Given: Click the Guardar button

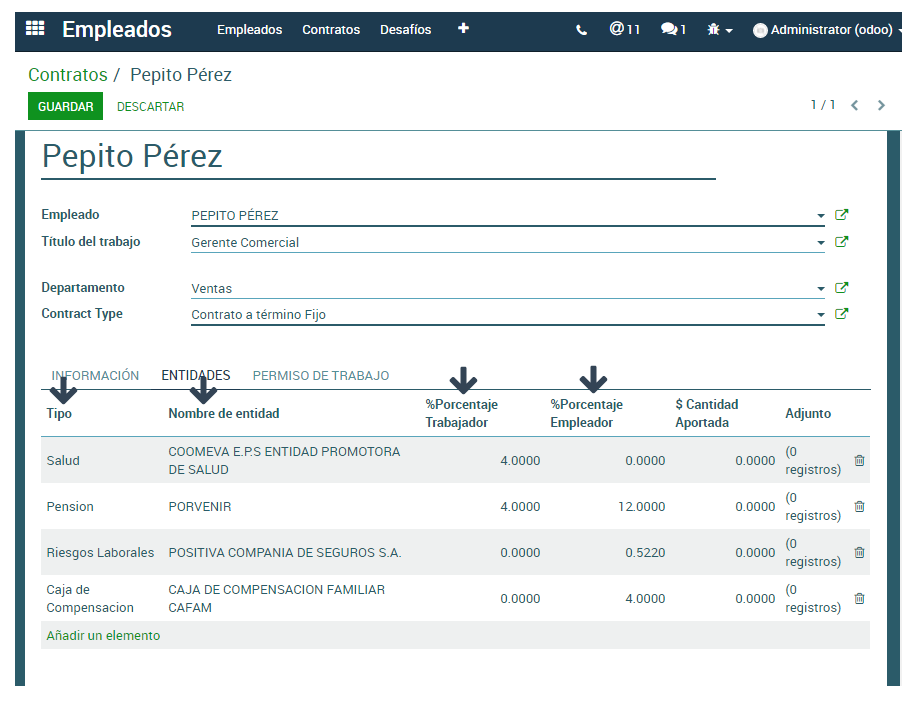Looking at the screenshot, I should [x=65, y=106].
